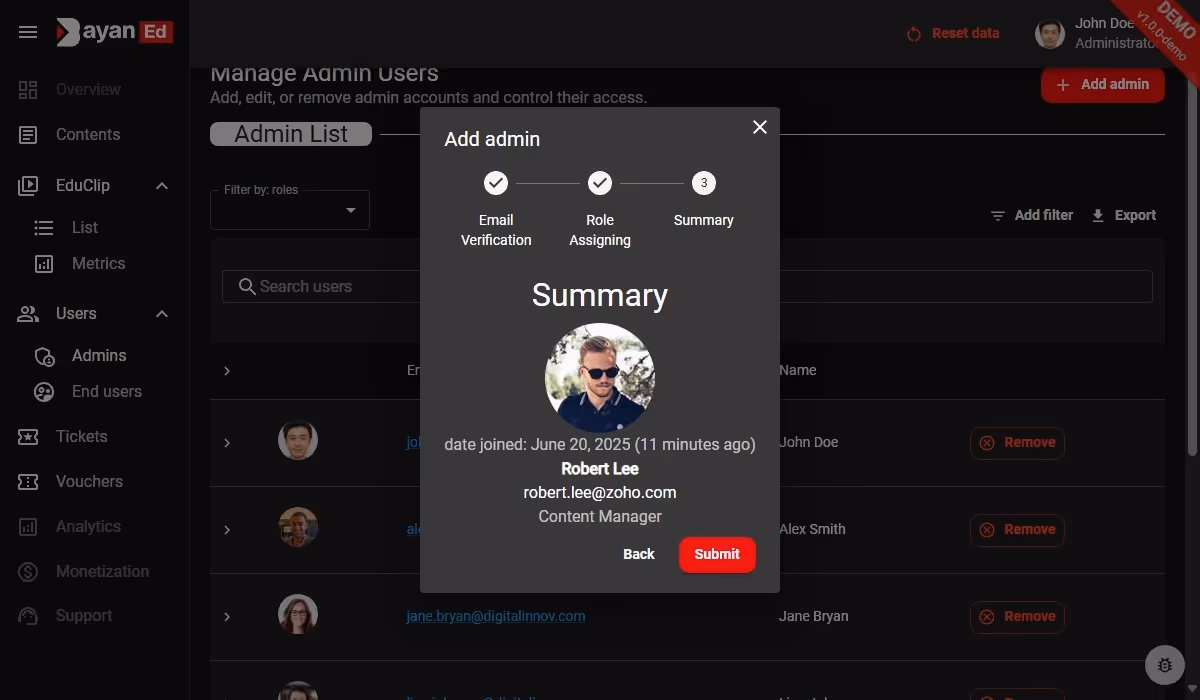Image resolution: width=1200 pixels, height=700 pixels.
Task: Click John Doe's row avatar
Action: [x=298, y=441]
